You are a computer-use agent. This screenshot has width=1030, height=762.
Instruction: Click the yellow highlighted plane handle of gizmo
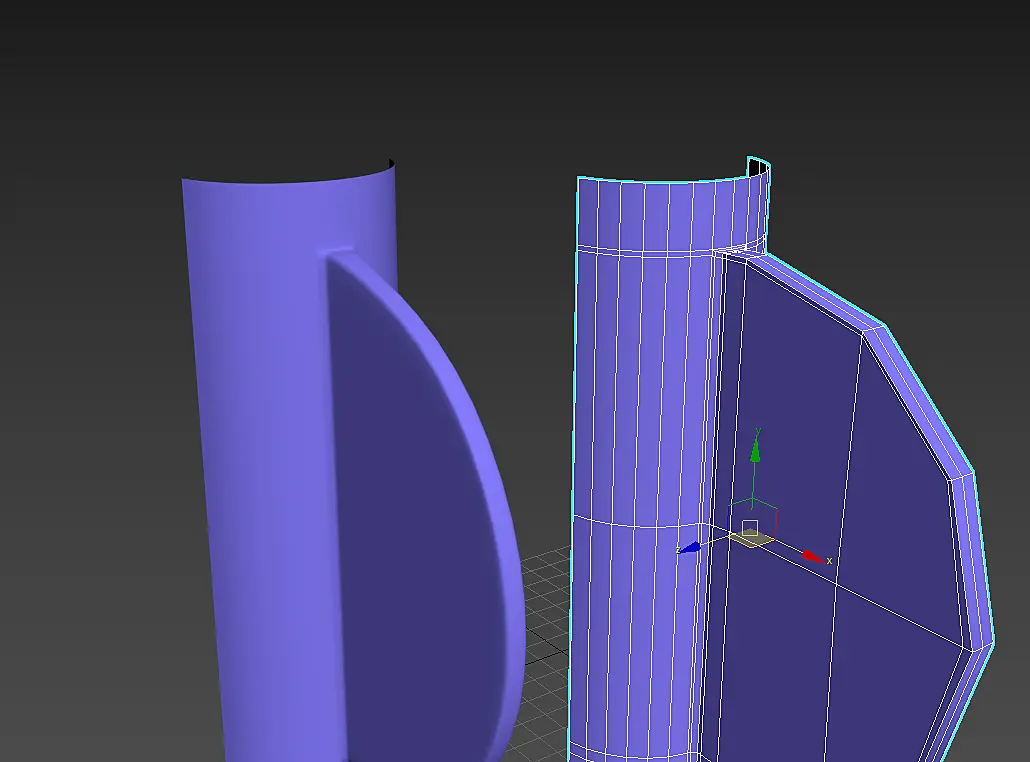[752, 539]
